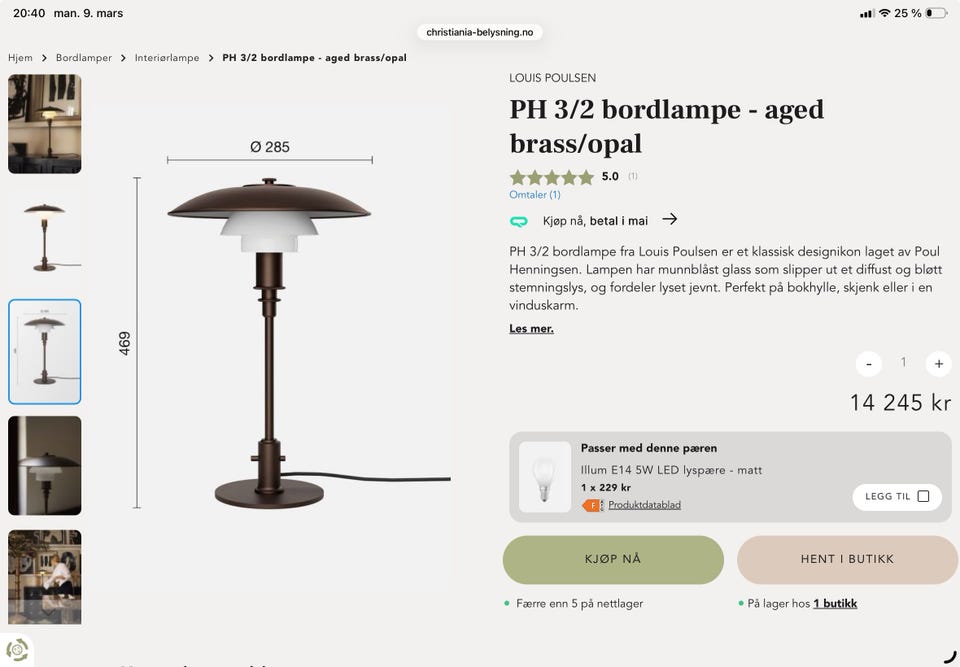Click the light bulb product image

(544, 477)
